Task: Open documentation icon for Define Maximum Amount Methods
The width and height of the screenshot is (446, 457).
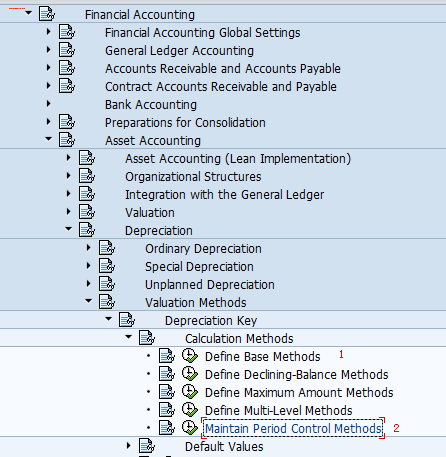Action: [x=167, y=392]
